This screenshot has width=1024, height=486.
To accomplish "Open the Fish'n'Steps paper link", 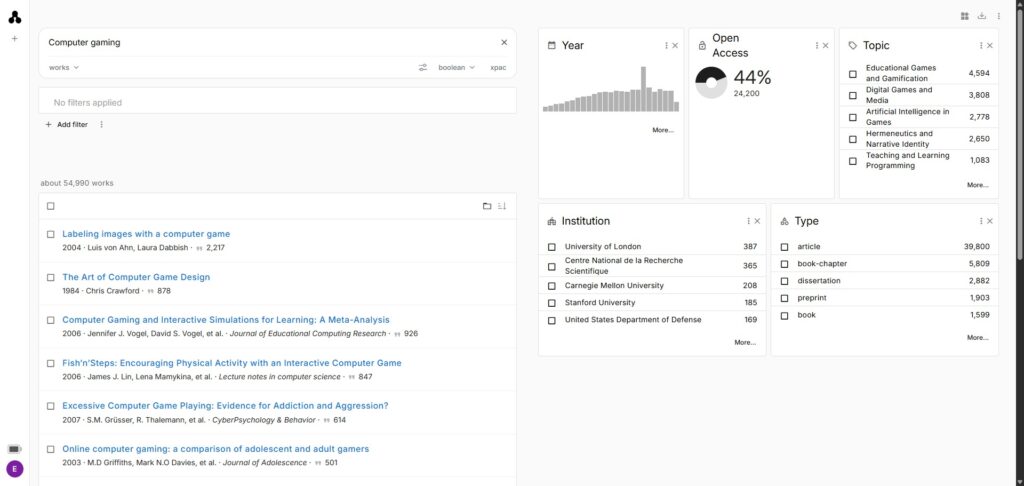I will point(232,363).
